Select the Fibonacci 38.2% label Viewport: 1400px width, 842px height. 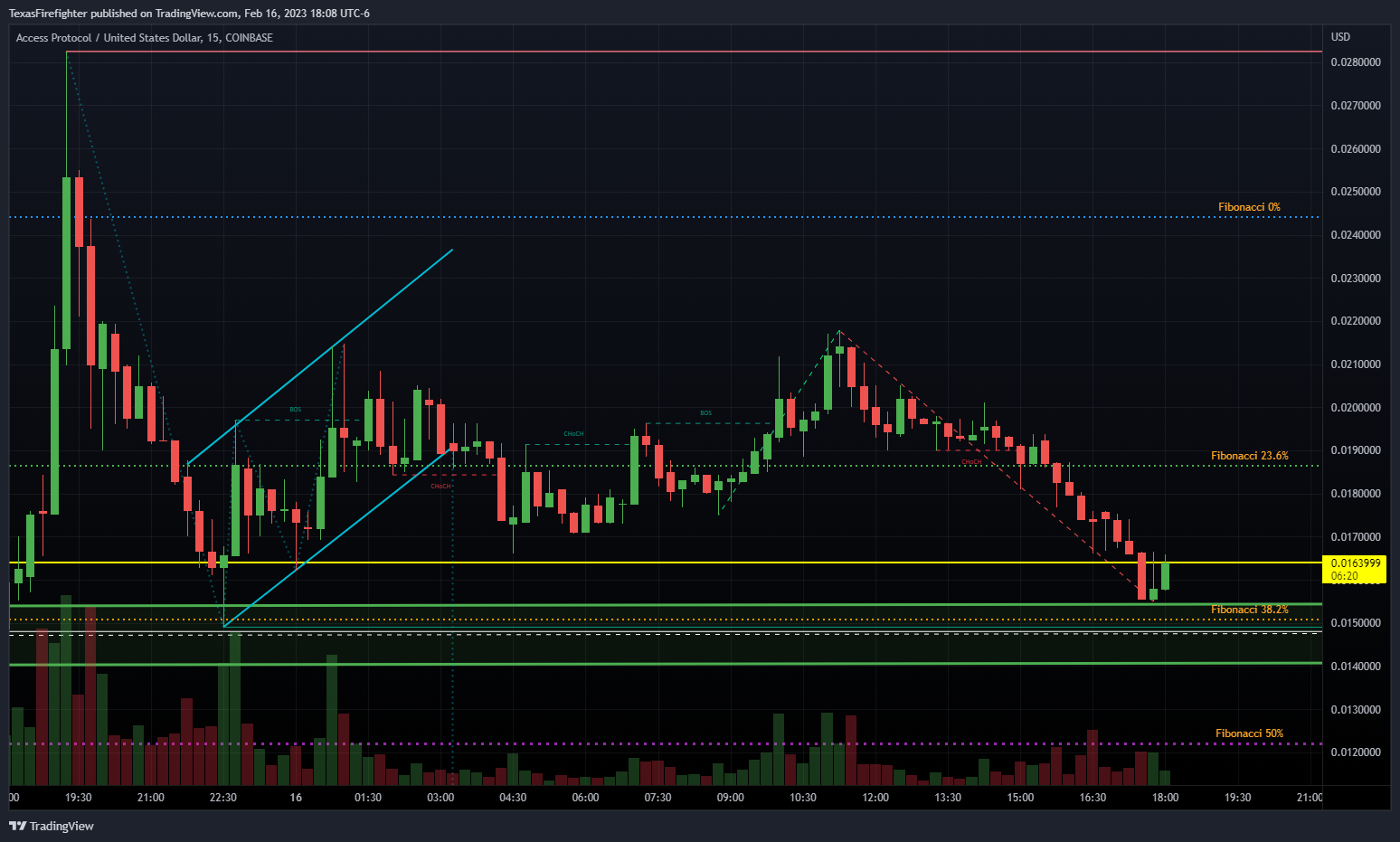click(x=1250, y=610)
